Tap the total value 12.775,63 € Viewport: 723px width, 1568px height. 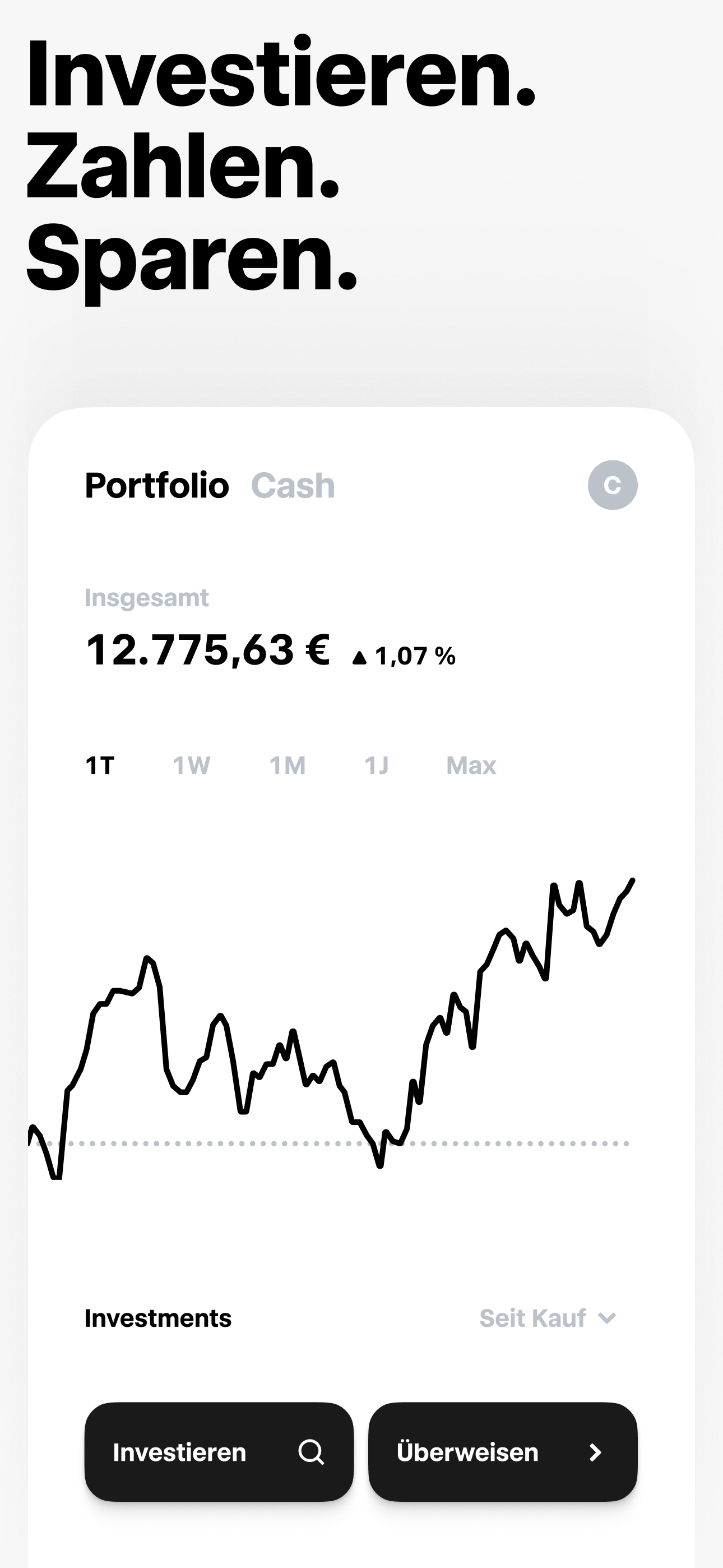(x=208, y=650)
